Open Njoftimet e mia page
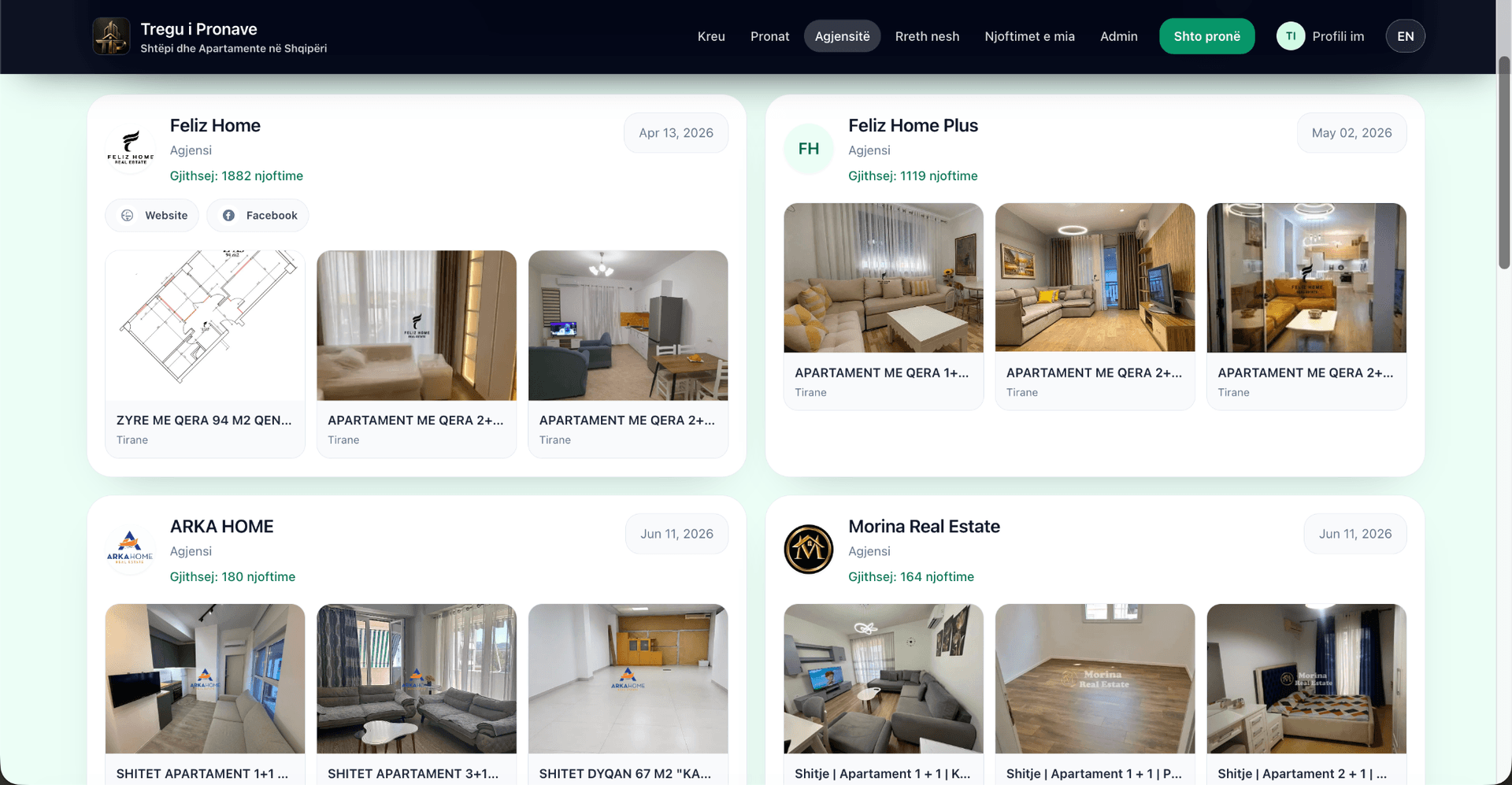Image resolution: width=1512 pixels, height=785 pixels. [x=1029, y=36]
